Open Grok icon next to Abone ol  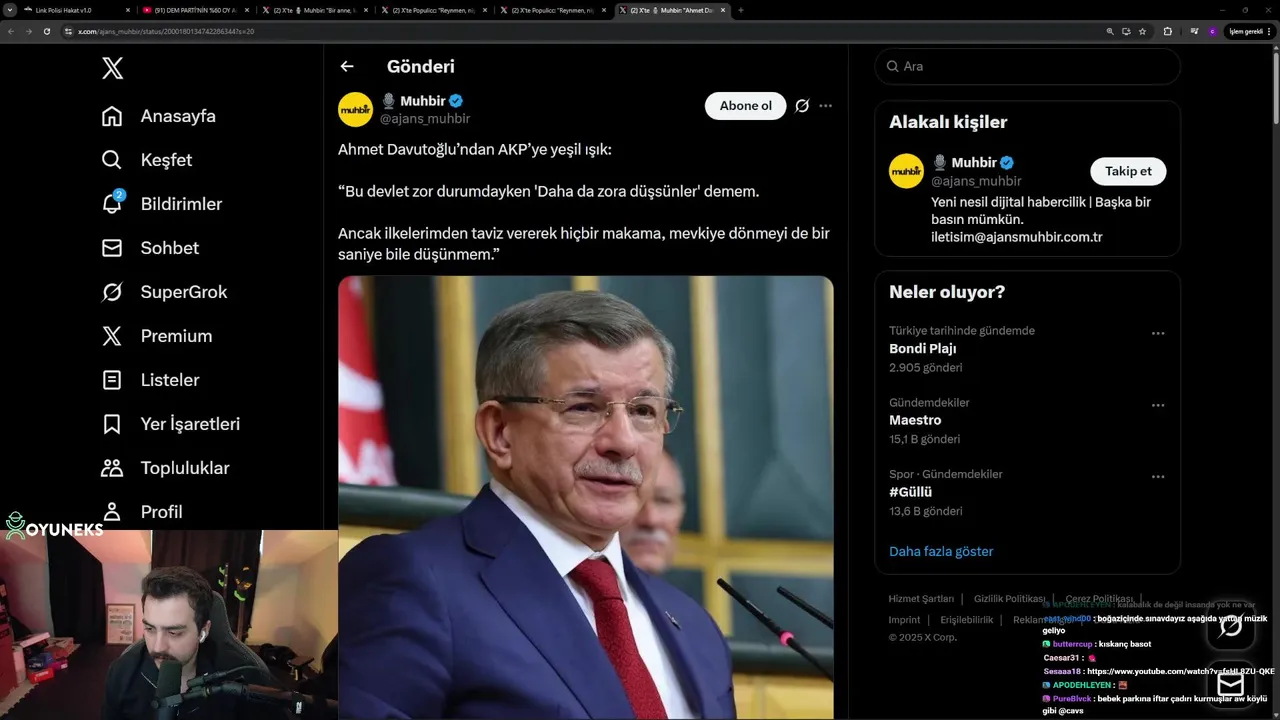click(x=802, y=106)
